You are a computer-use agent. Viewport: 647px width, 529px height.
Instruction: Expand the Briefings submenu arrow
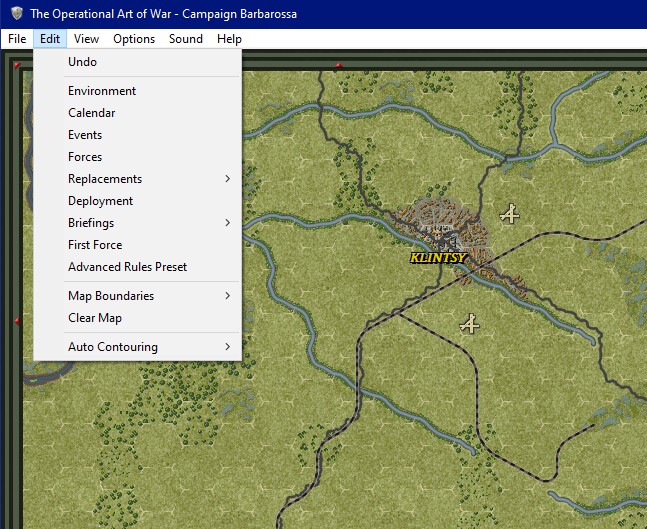pyautogui.click(x=227, y=223)
